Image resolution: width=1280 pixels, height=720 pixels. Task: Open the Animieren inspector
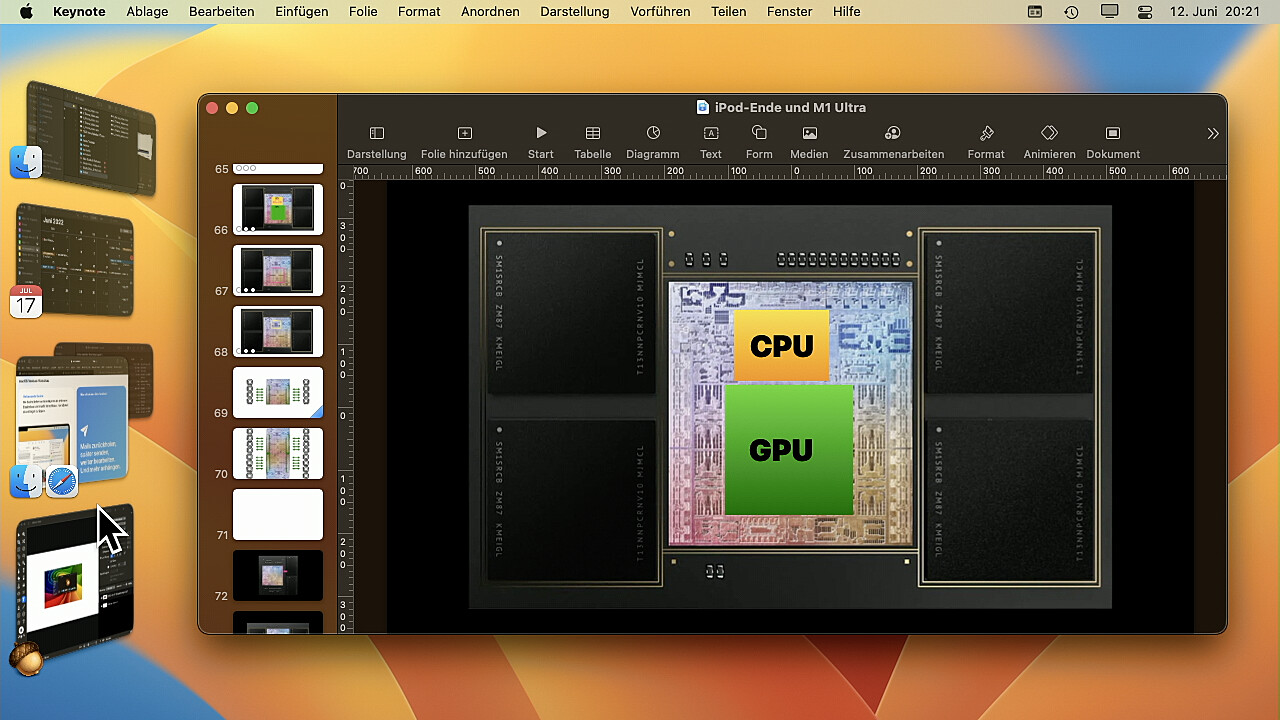pyautogui.click(x=1049, y=143)
